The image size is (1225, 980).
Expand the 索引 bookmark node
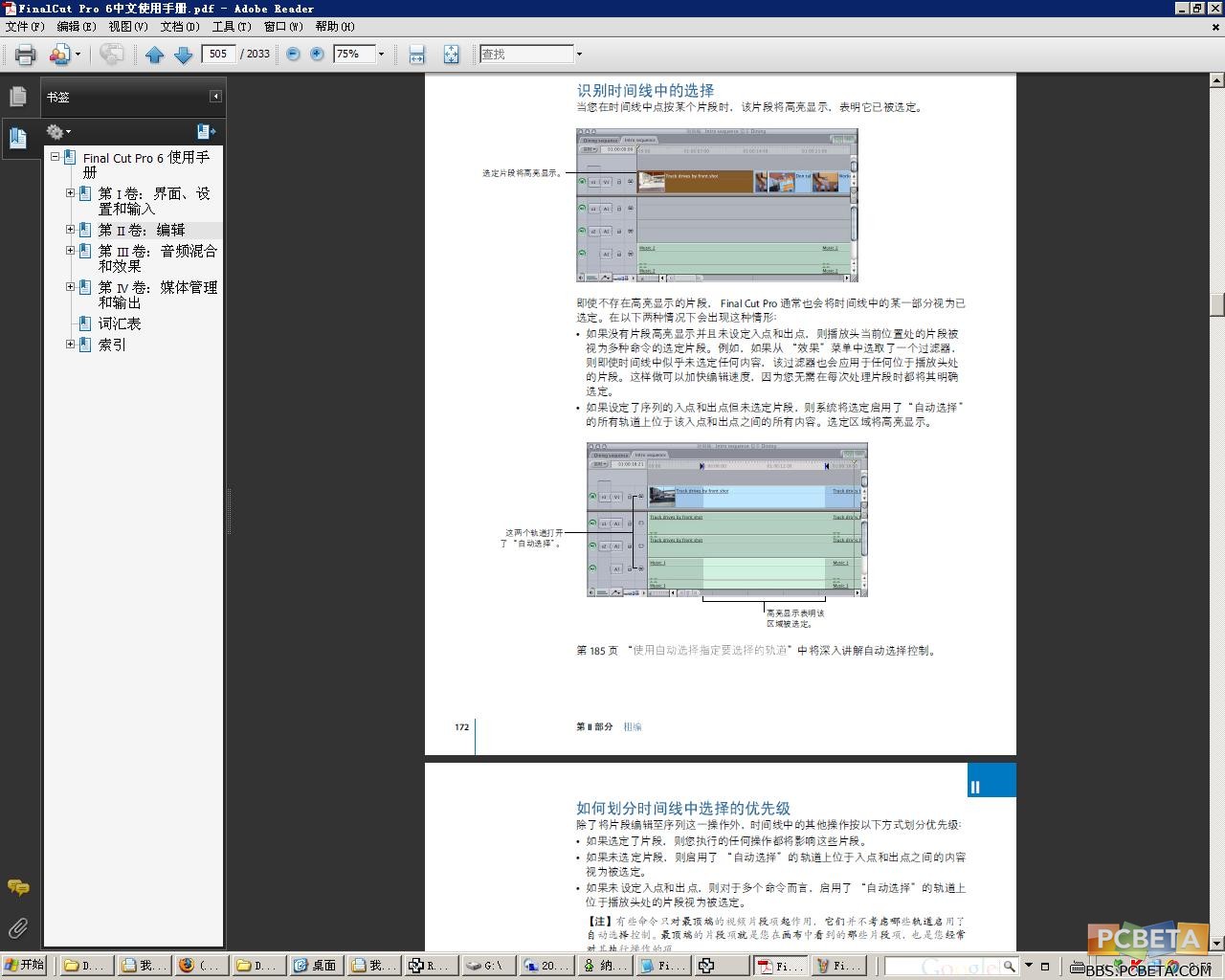point(70,345)
